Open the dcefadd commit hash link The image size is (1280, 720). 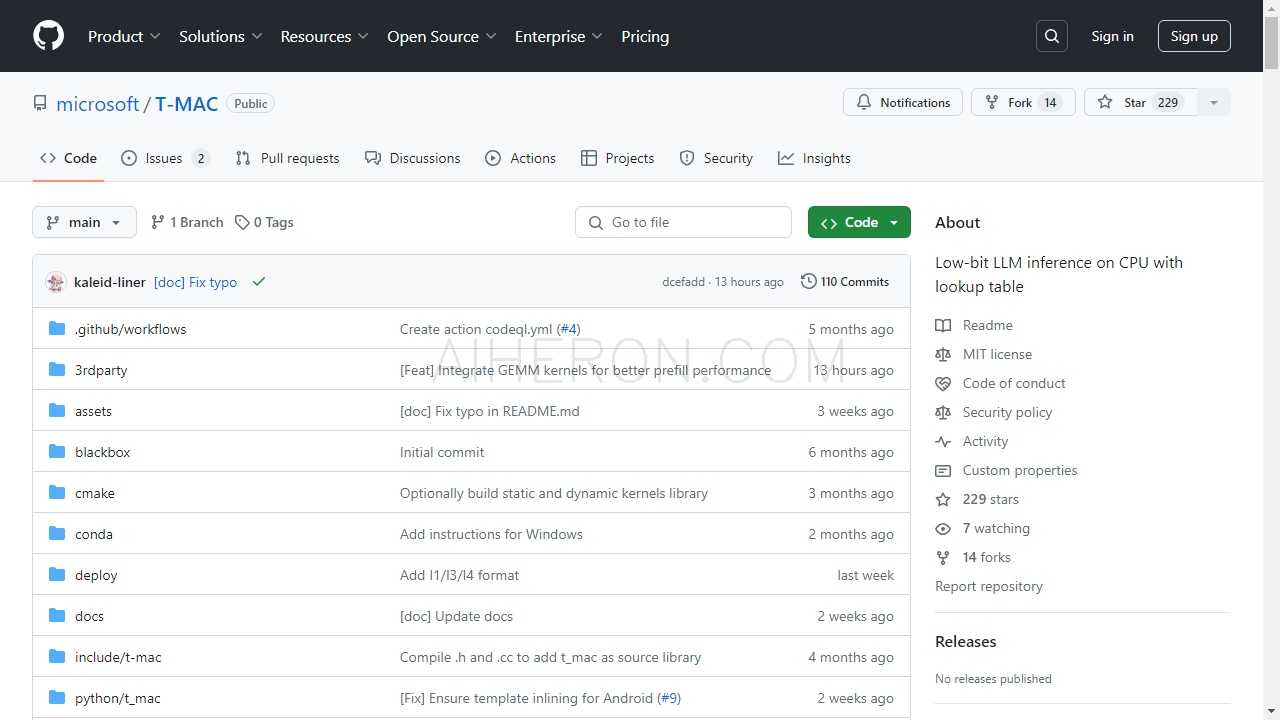[x=683, y=282]
